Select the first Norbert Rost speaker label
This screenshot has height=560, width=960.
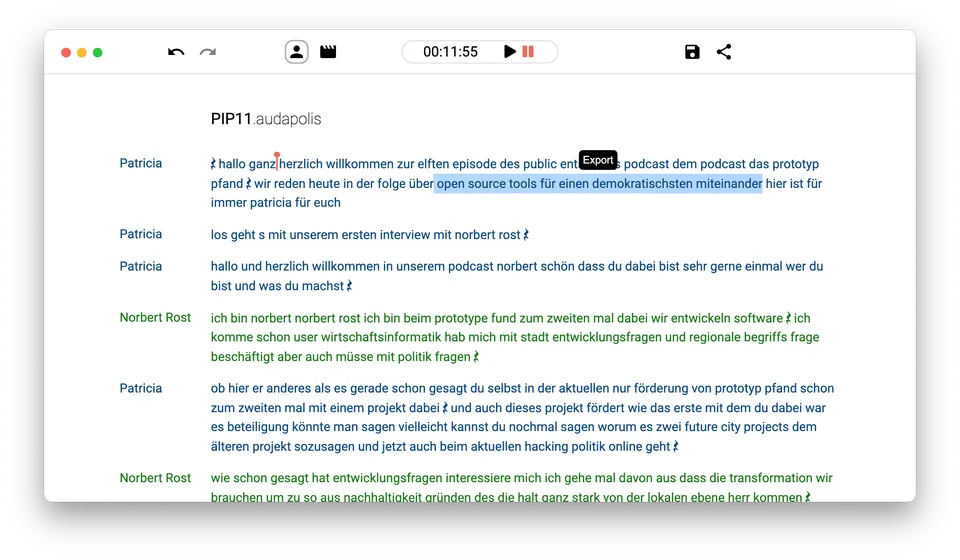coord(155,317)
